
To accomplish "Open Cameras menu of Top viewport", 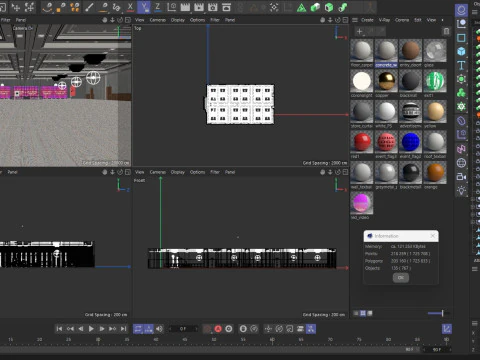I will click(158, 20).
